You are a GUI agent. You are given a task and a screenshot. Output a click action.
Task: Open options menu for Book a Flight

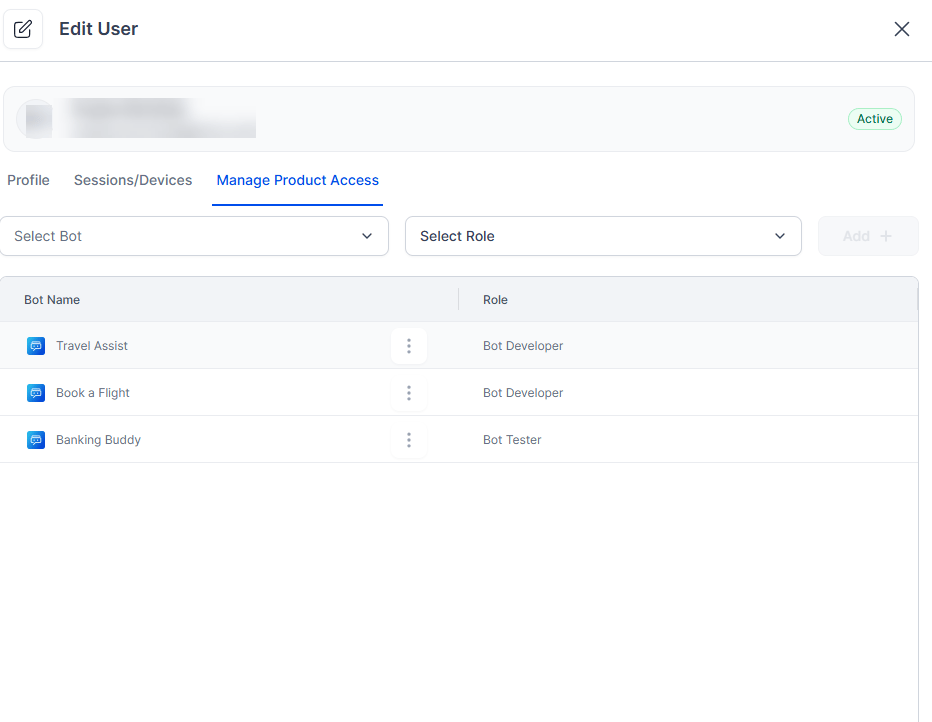409,393
